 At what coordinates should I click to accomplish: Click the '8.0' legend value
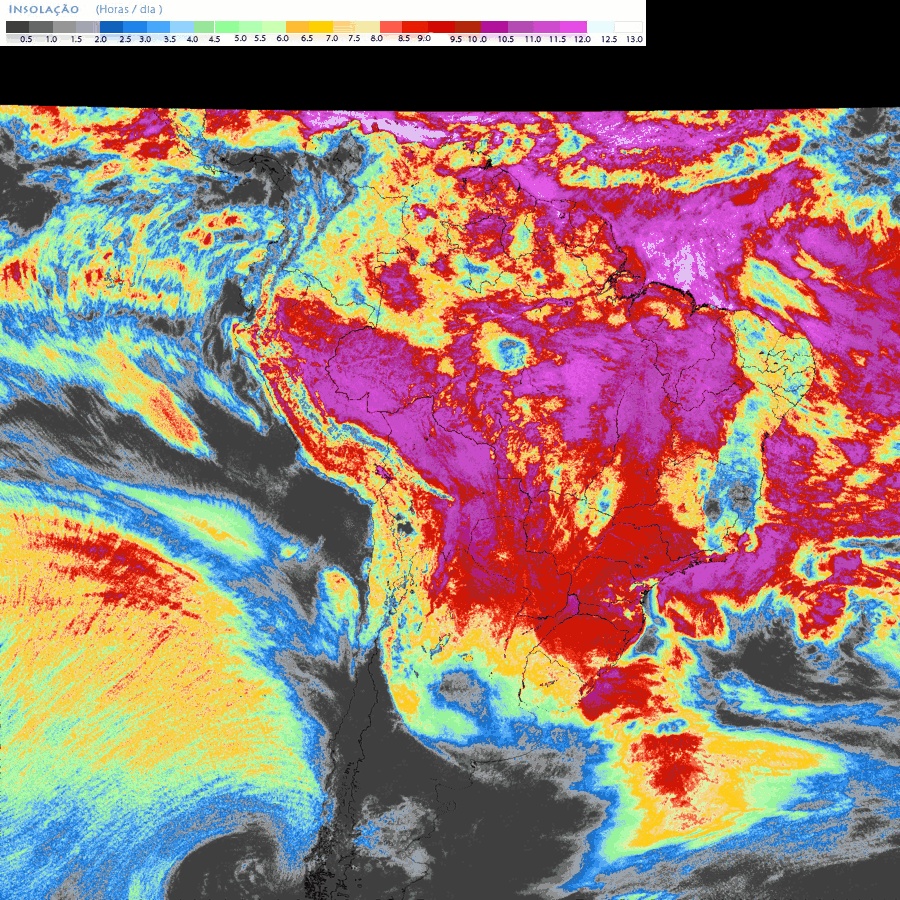coord(377,38)
